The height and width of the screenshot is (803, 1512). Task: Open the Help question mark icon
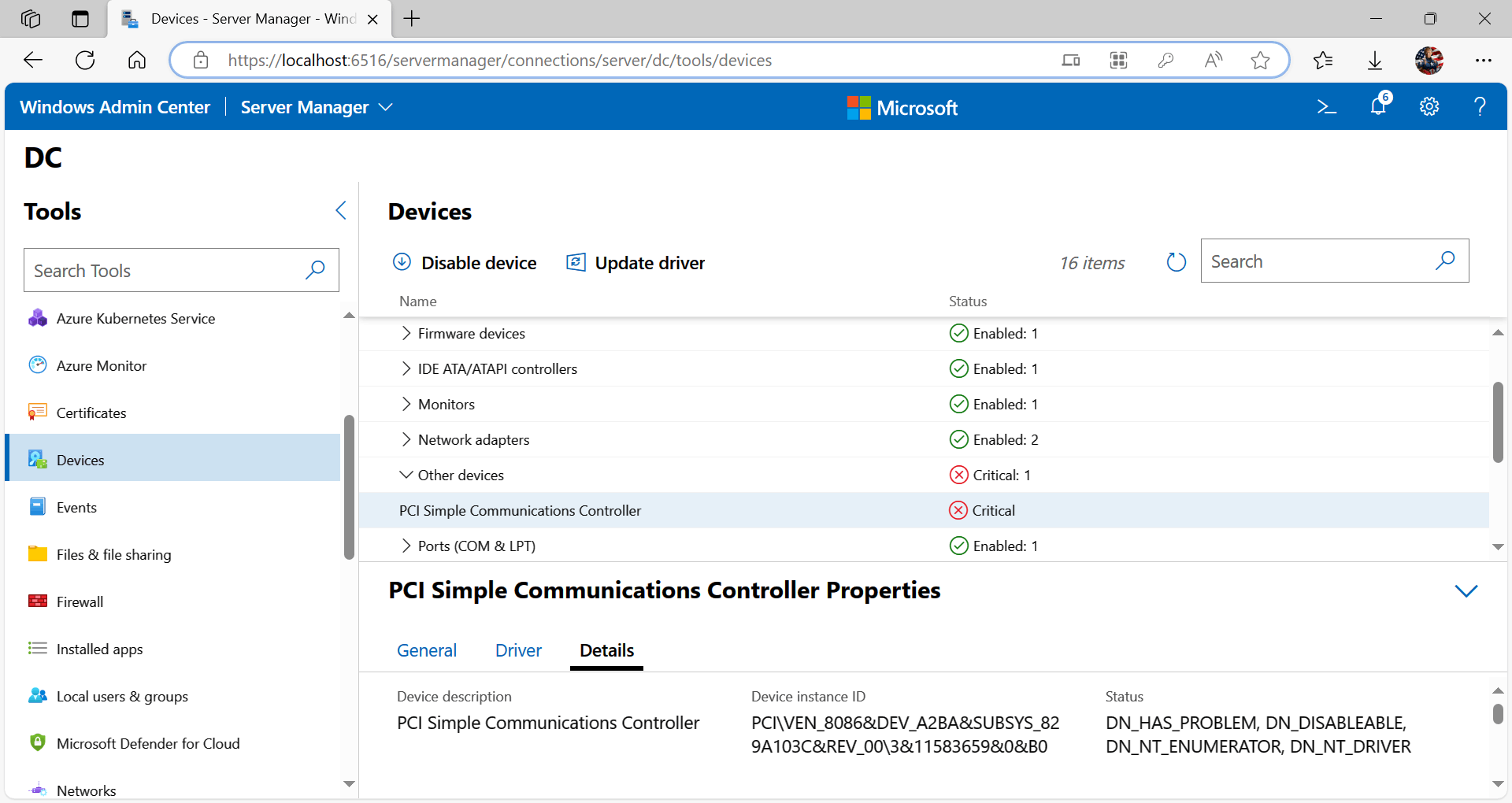pyautogui.click(x=1480, y=106)
